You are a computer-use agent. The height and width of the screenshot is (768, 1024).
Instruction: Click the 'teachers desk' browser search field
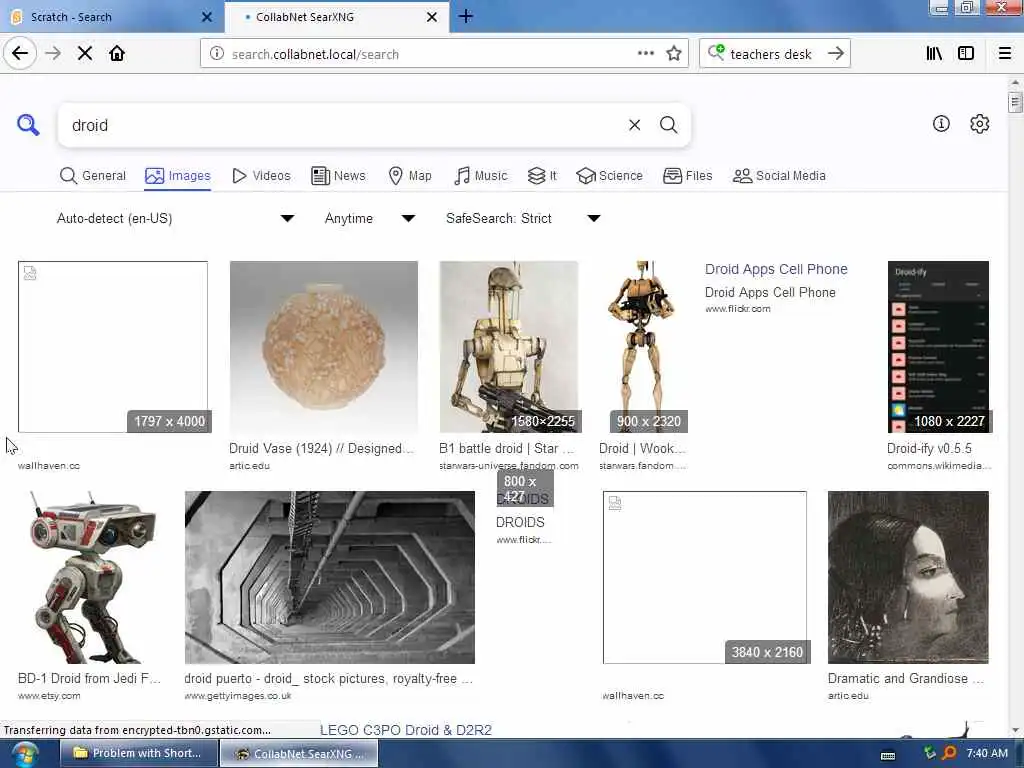click(771, 54)
